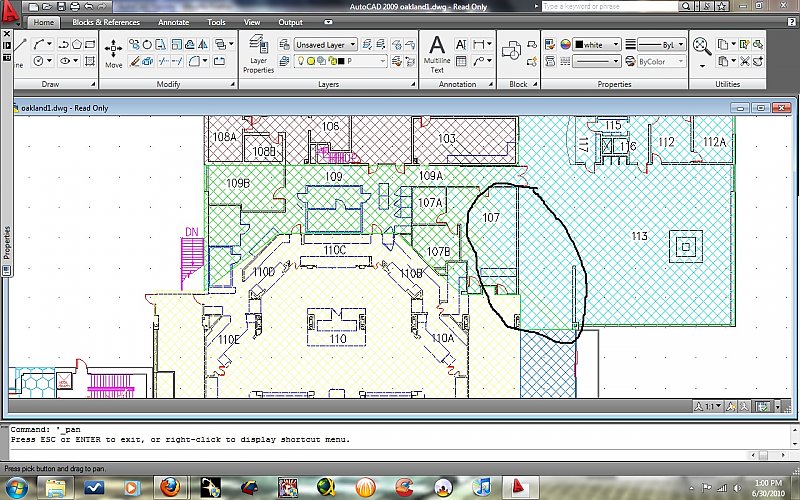This screenshot has width=800, height=500.
Task: Toggle Properties palette auto-hide button
Action: tap(7, 45)
